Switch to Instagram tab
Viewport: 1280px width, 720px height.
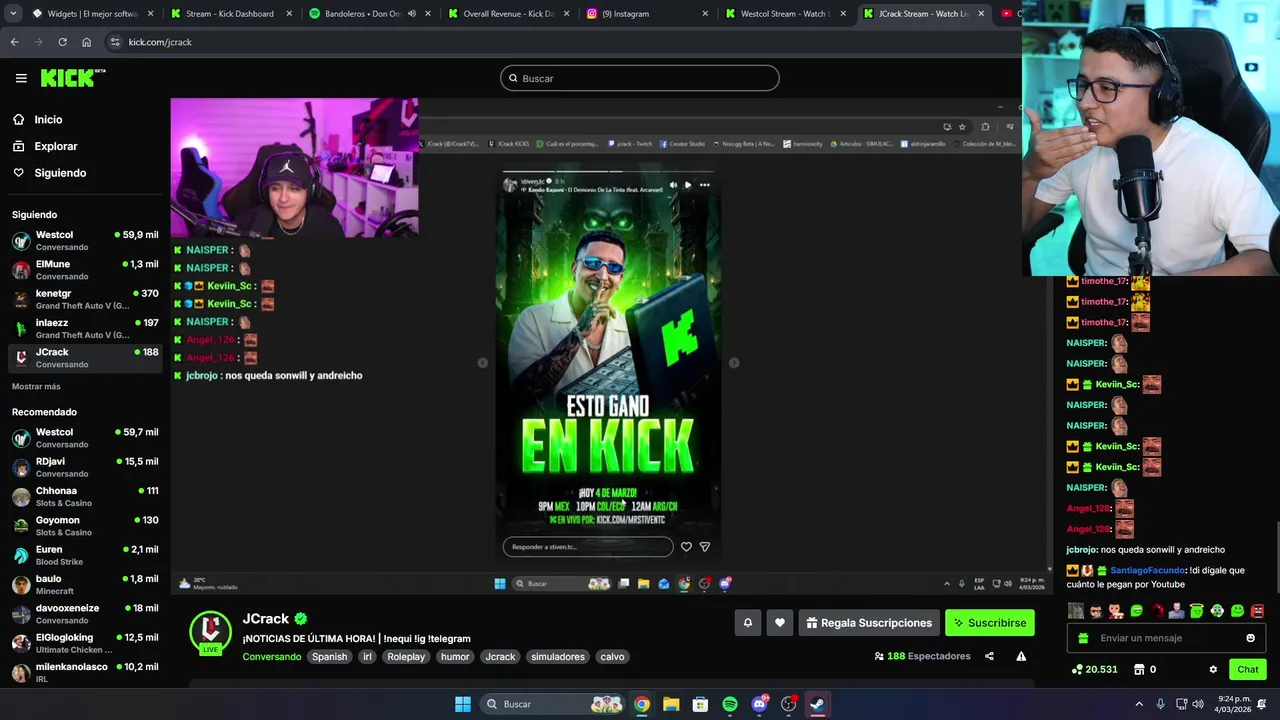[x=646, y=14]
